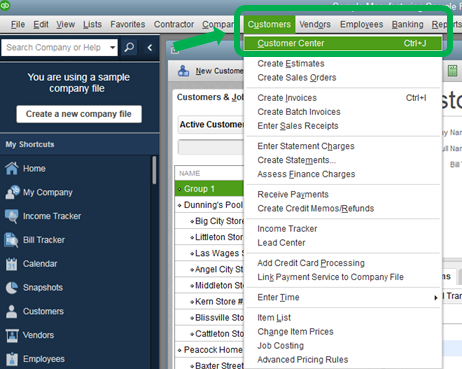Select Littleton Store job row
This screenshot has height=369, width=462.
pyautogui.click(x=210, y=237)
